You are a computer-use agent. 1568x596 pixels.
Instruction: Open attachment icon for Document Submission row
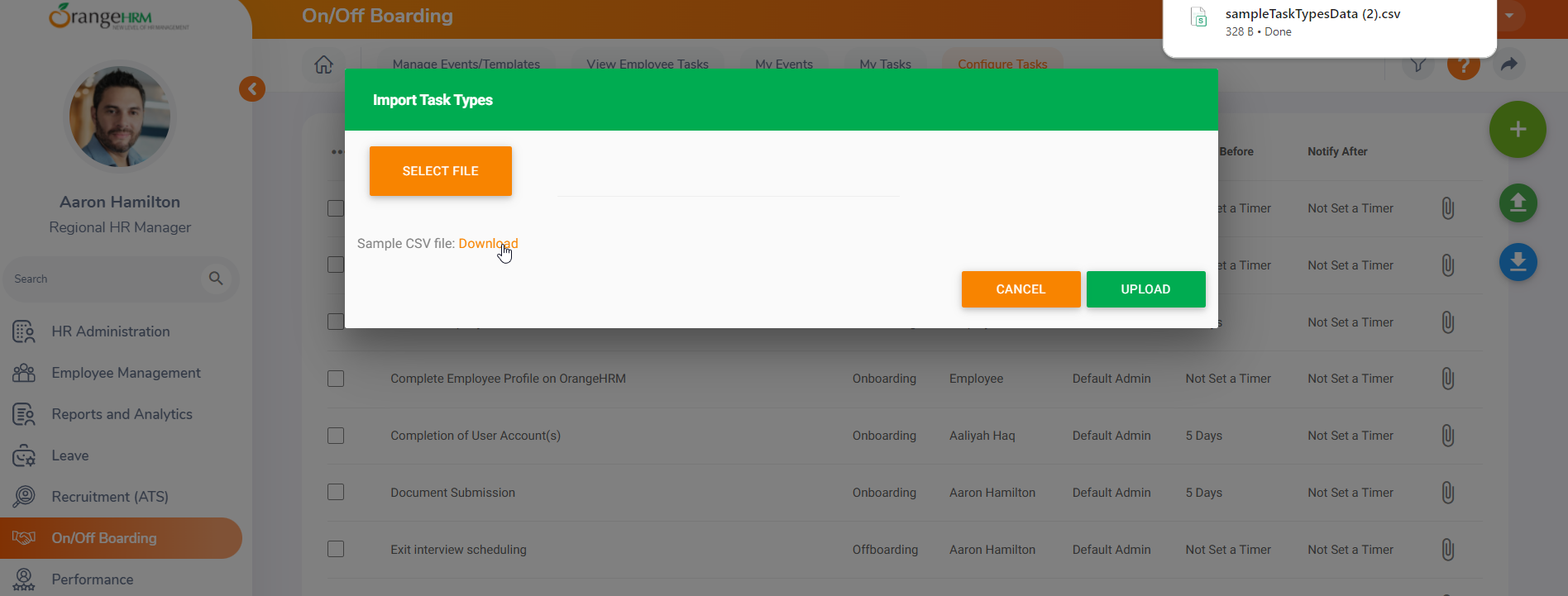click(1447, 493)
